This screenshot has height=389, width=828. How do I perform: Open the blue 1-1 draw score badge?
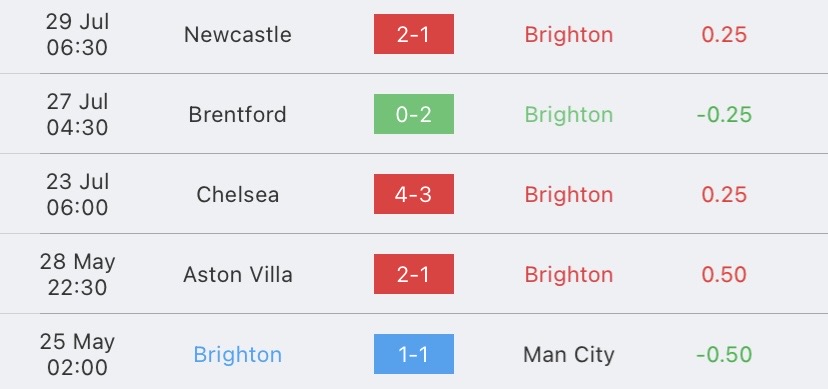tap(413, 354)
